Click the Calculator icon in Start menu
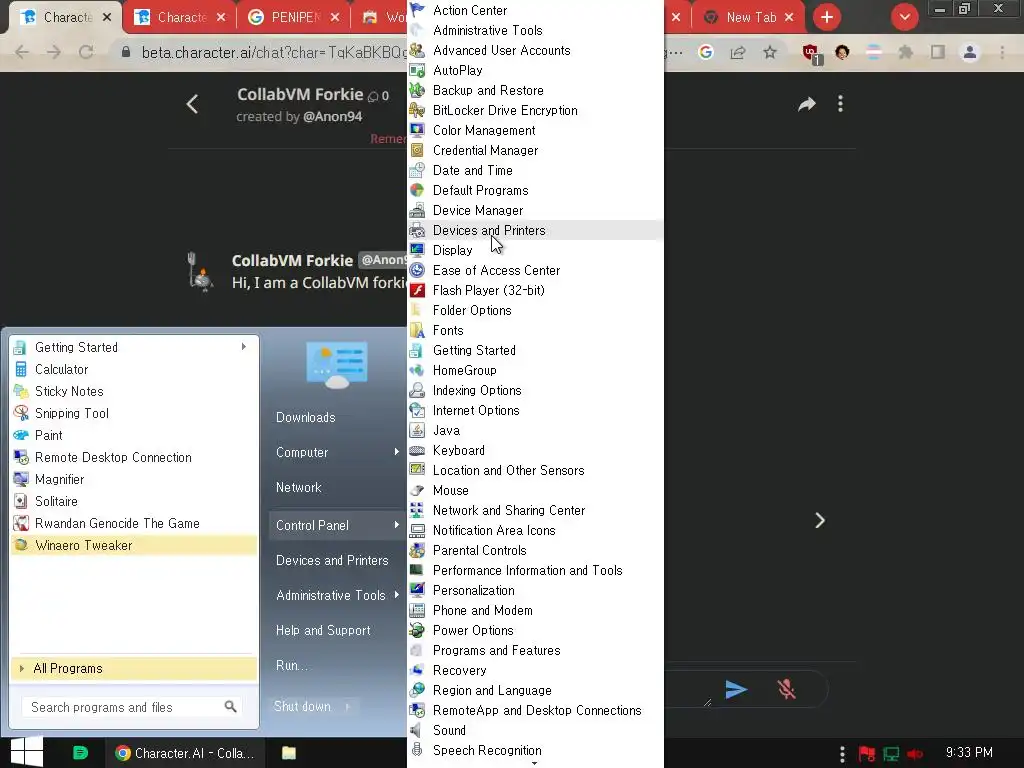Image resolution: width=1024 pixels, height=768 pixels. 21,369
